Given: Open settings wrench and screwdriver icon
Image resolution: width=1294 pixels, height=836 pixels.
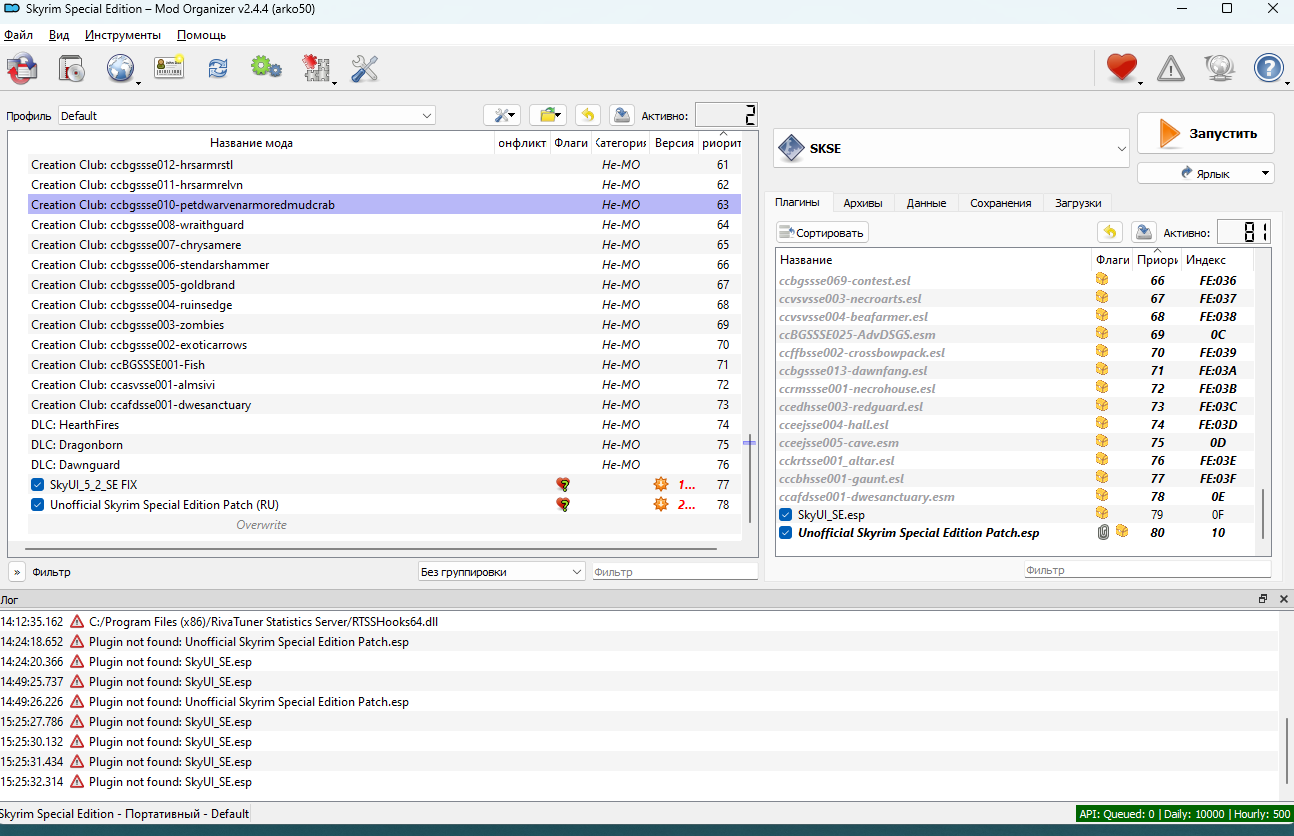Looking at the screenshot, I should 365,68.
